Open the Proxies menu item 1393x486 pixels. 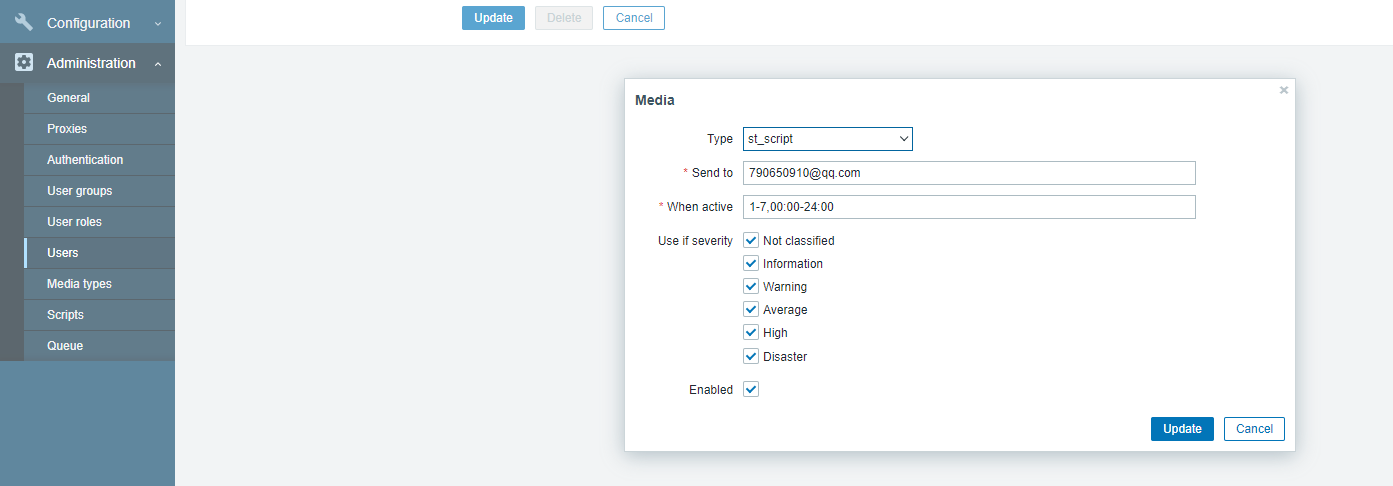coord(67,129)
